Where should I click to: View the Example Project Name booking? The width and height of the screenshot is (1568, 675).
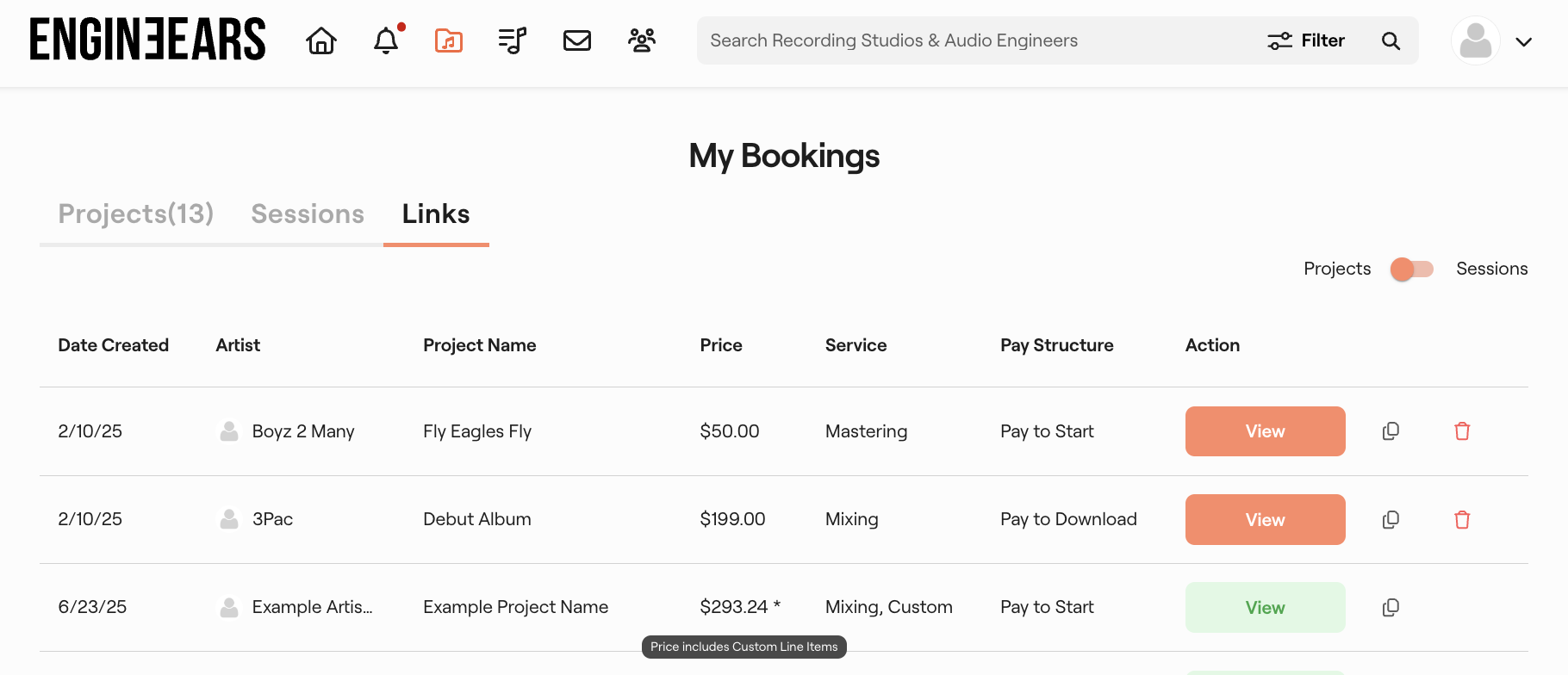(1265, 608)
